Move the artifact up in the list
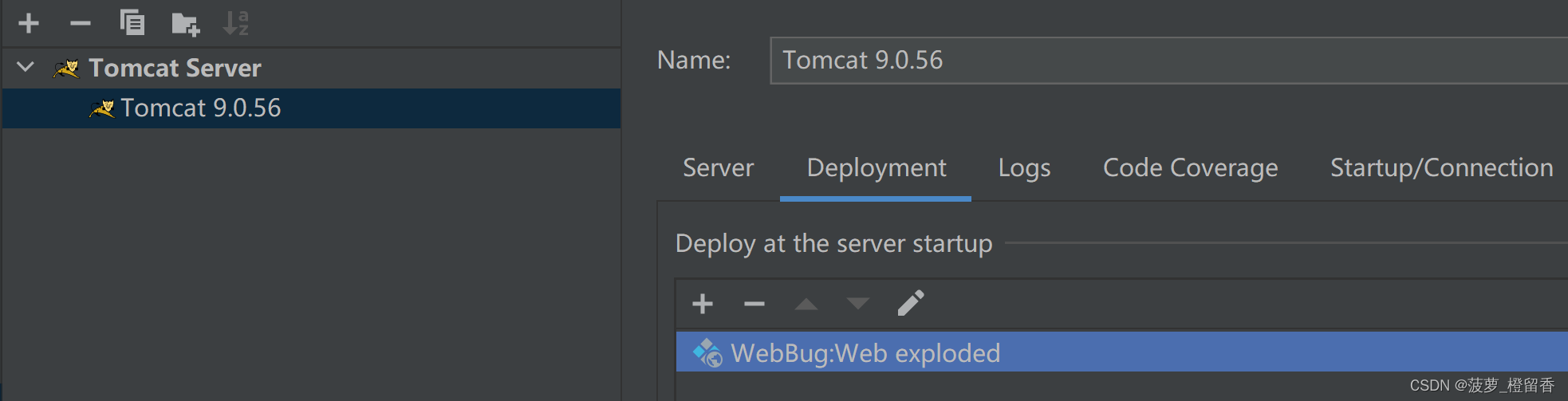Image resolution: width=1568 pixels, height=401 pixels. tap(806, 304)
